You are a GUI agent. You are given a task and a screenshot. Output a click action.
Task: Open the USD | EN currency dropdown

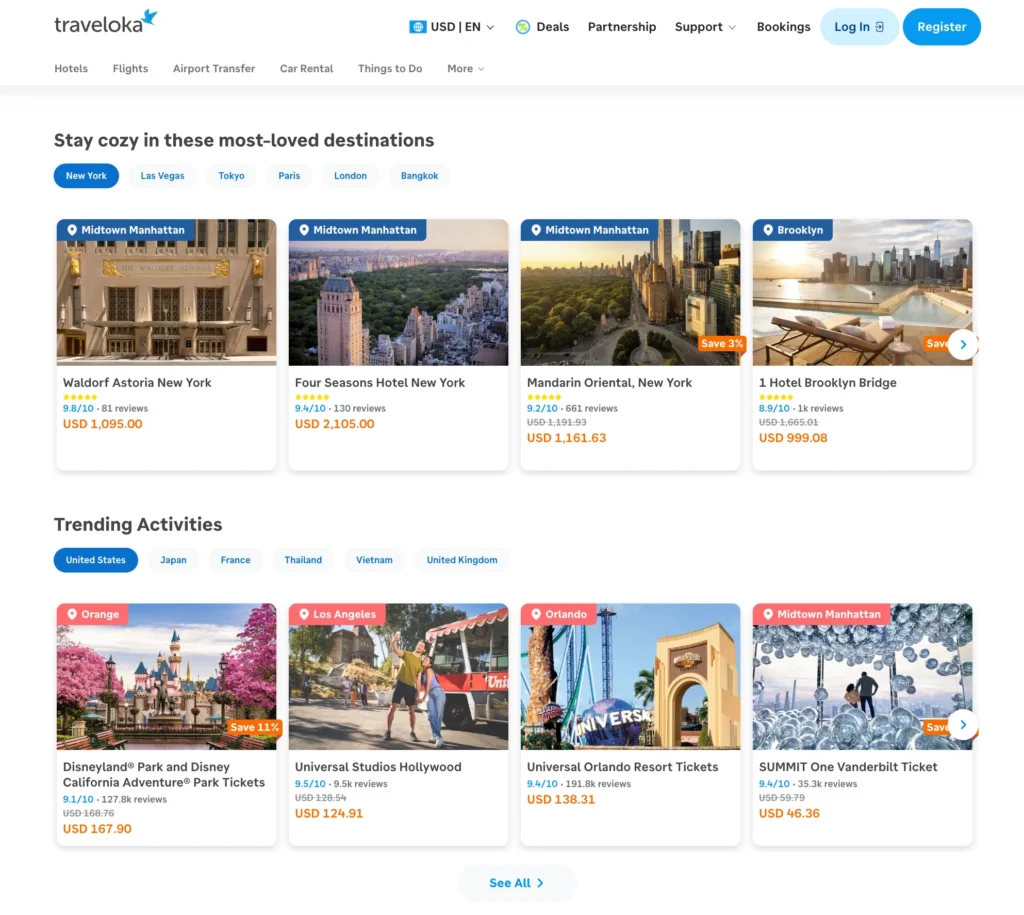click(452, 27)
